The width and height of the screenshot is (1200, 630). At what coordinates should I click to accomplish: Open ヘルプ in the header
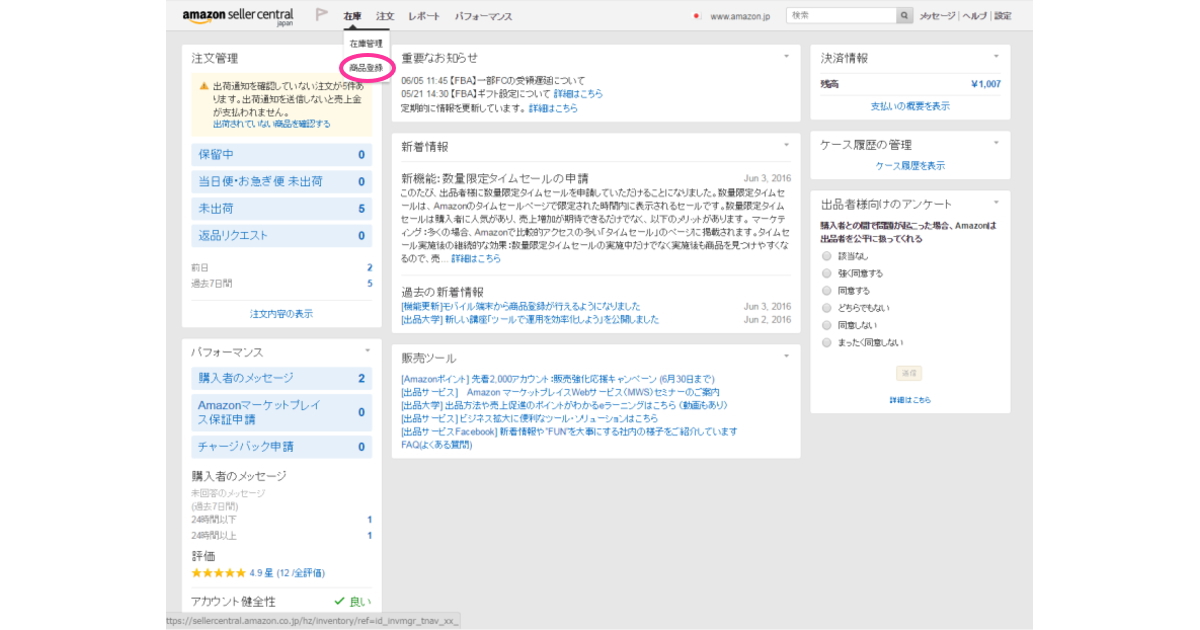pyautogui.click(x=975, y=16)
